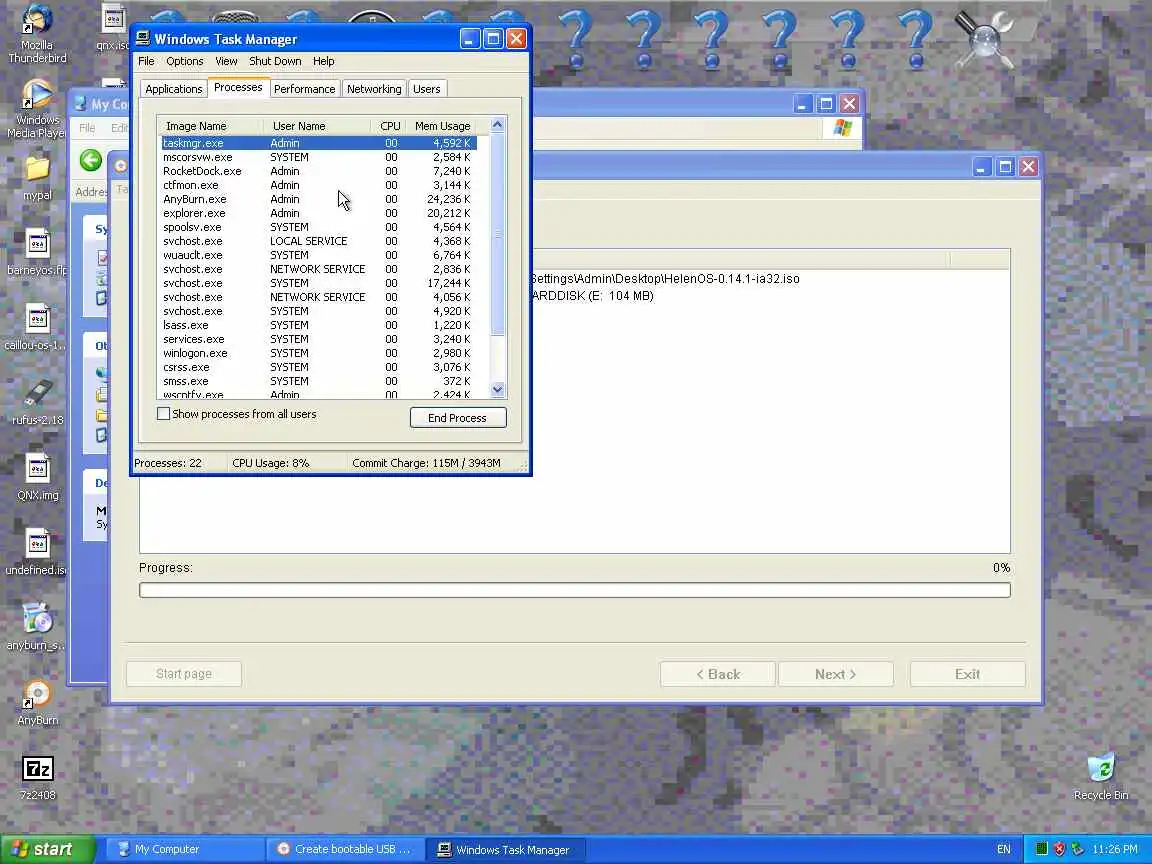Open the File menu in Task Manager
The height and width of the screenshot is (864, 1152).
(x=146, y=61)
